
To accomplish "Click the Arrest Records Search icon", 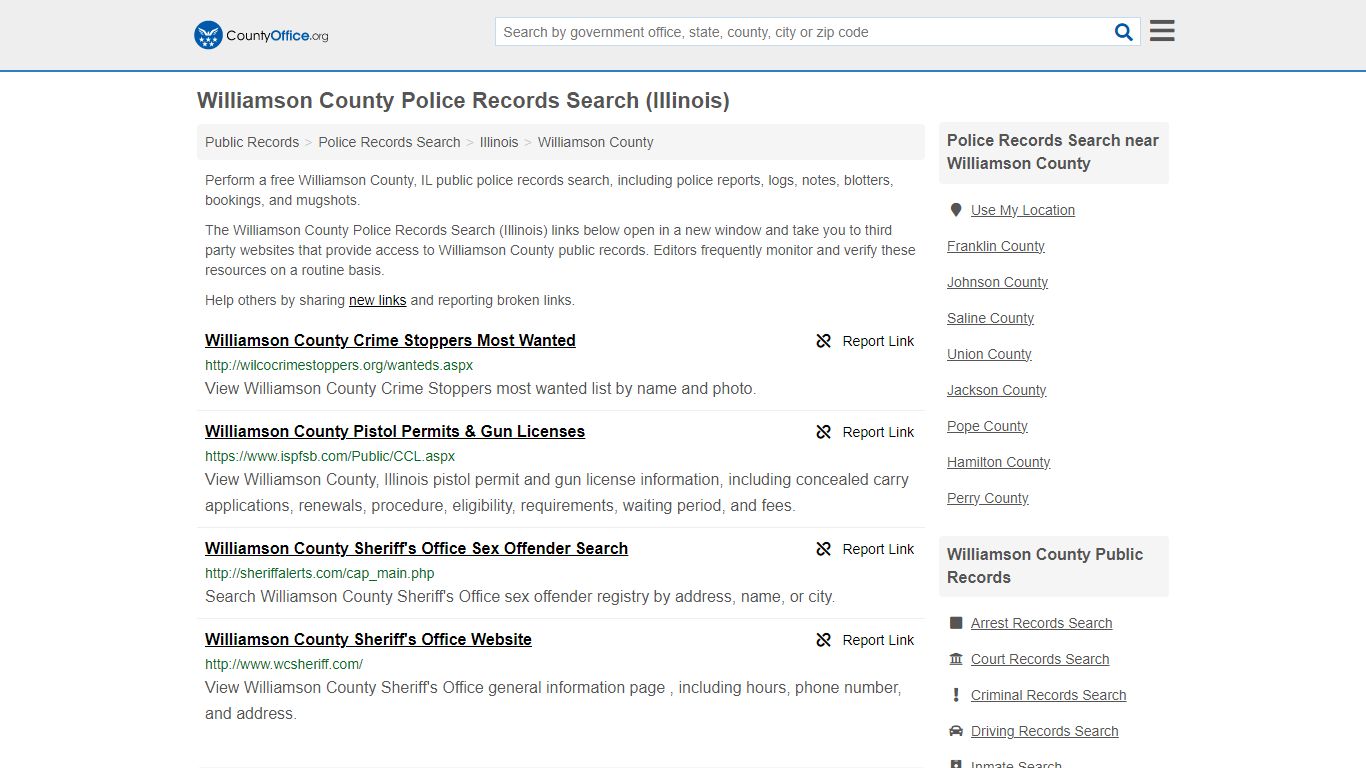I will coord(956,623).
